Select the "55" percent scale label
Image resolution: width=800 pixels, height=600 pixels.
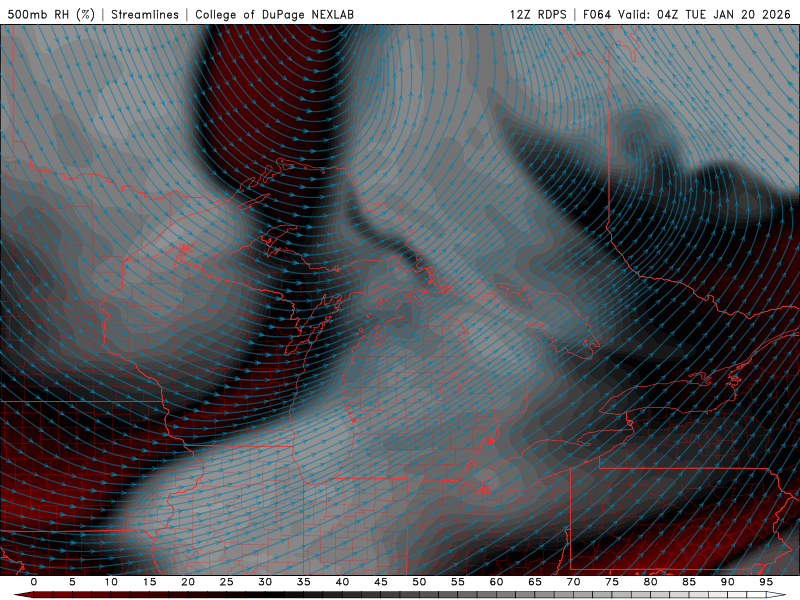458,582
